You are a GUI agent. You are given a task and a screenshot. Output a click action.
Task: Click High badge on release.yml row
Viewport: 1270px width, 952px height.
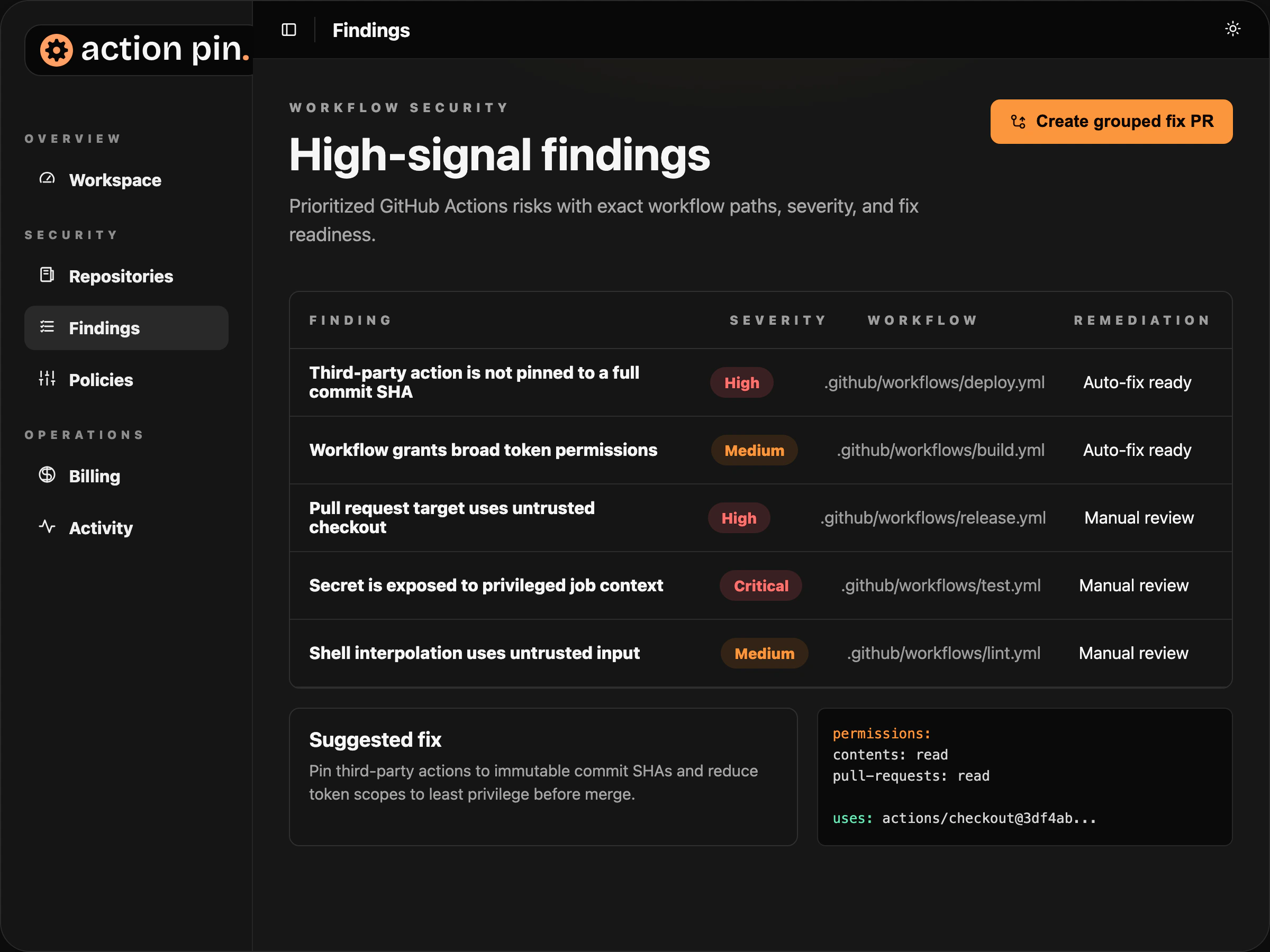[738, 518]
